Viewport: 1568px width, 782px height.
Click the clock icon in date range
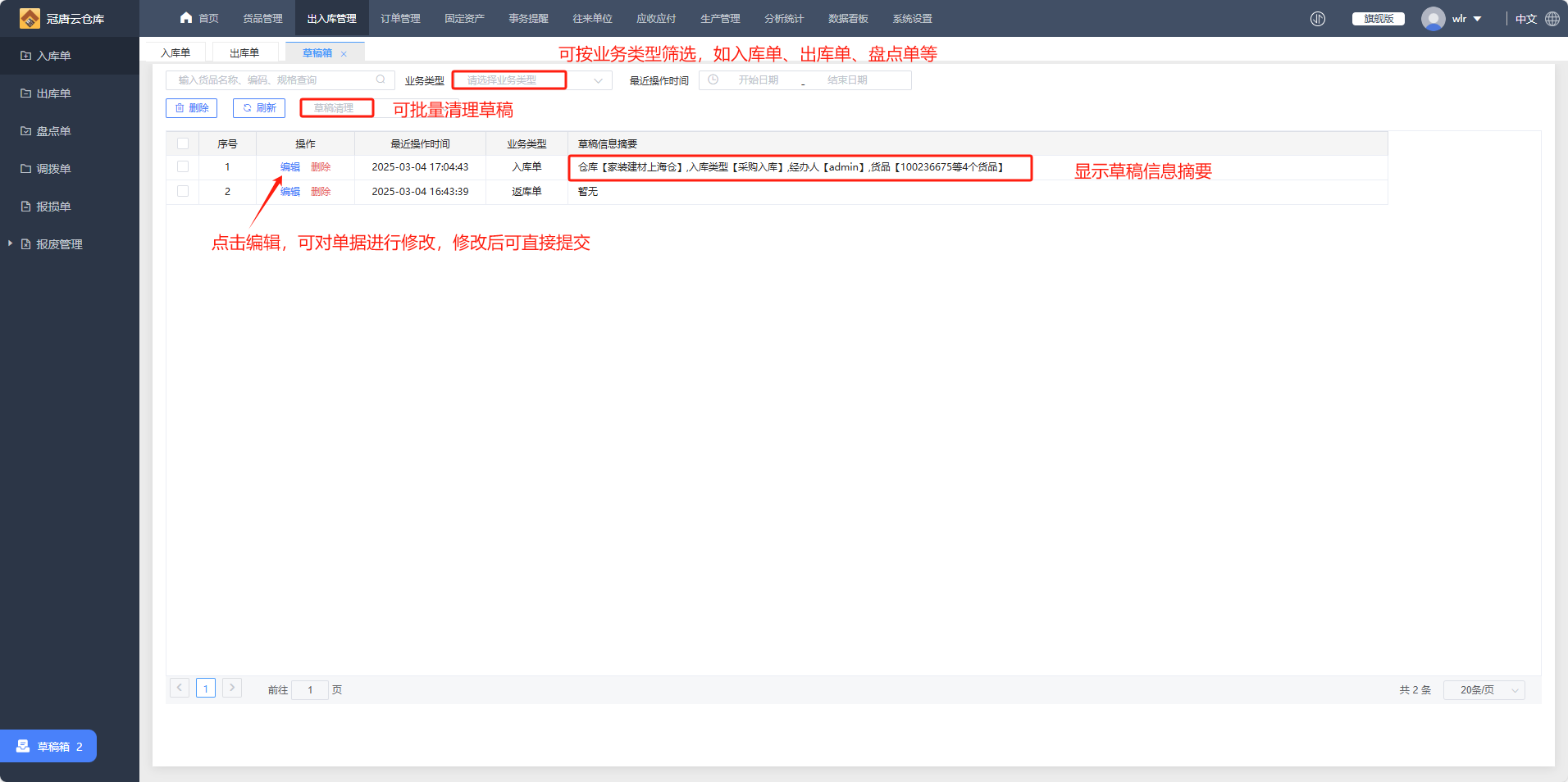click(713, 80)
